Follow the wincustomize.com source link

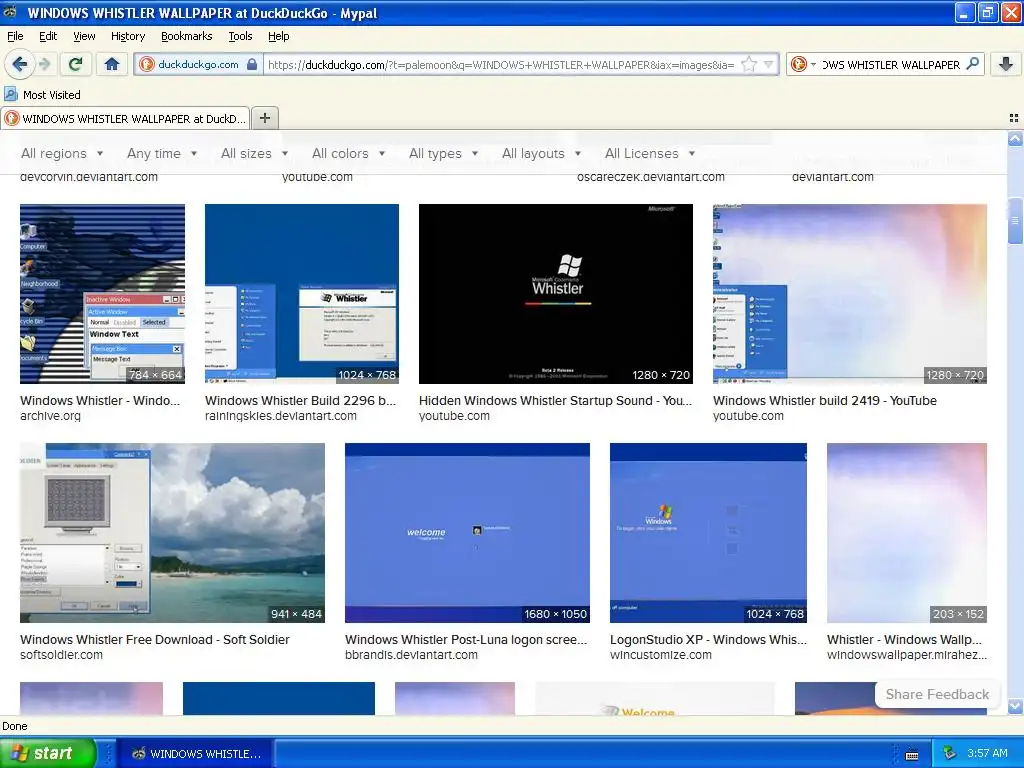[661, 655]
